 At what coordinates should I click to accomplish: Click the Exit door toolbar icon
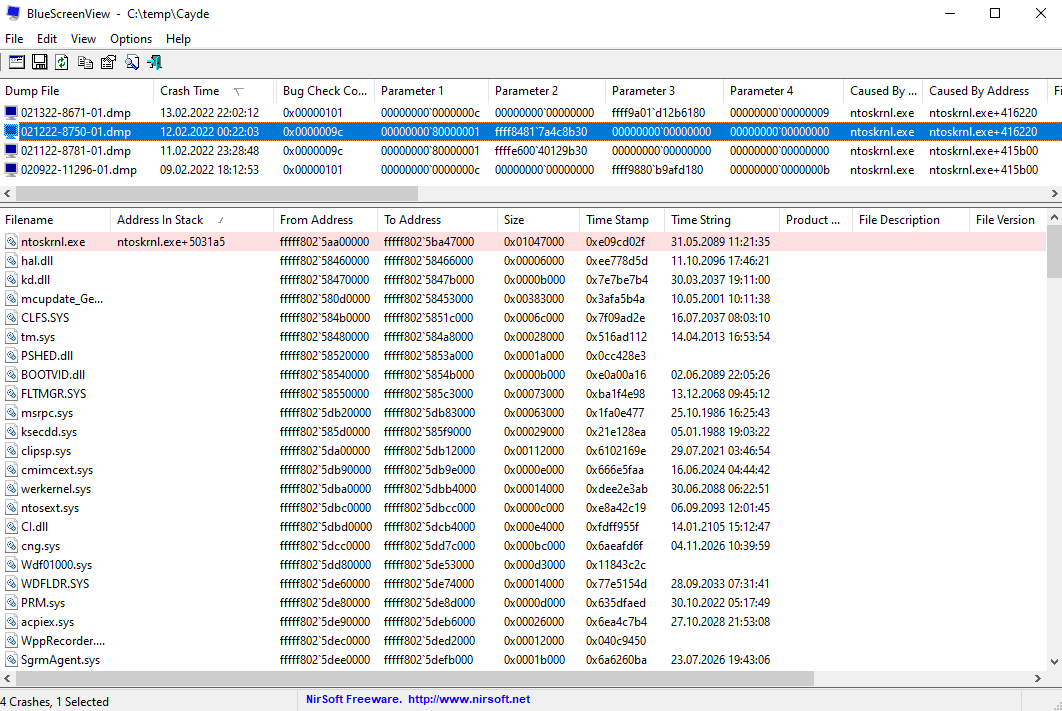point(154,62)
